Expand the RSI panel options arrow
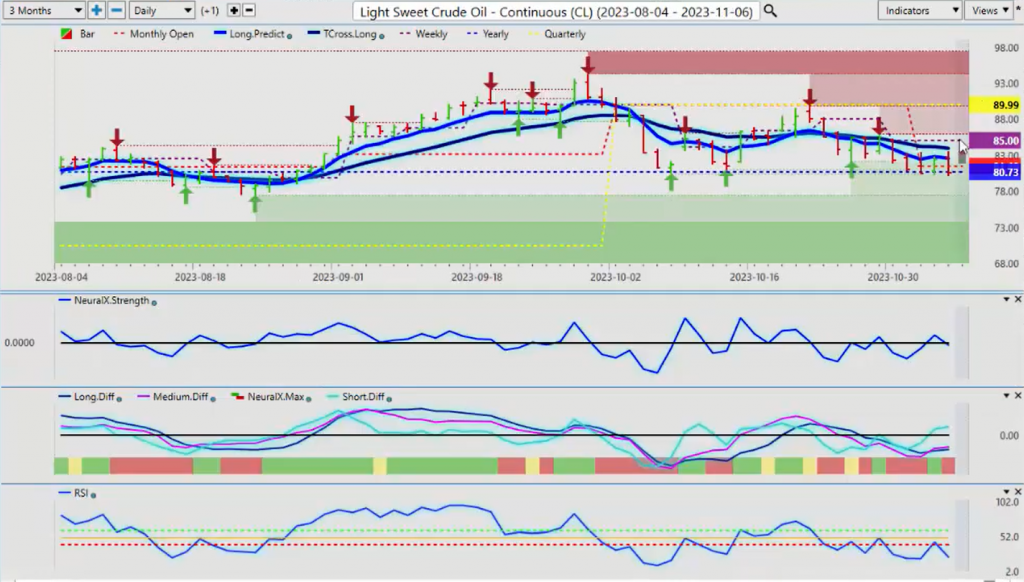Screen dimensions: 1024x582 point(1006,491)
